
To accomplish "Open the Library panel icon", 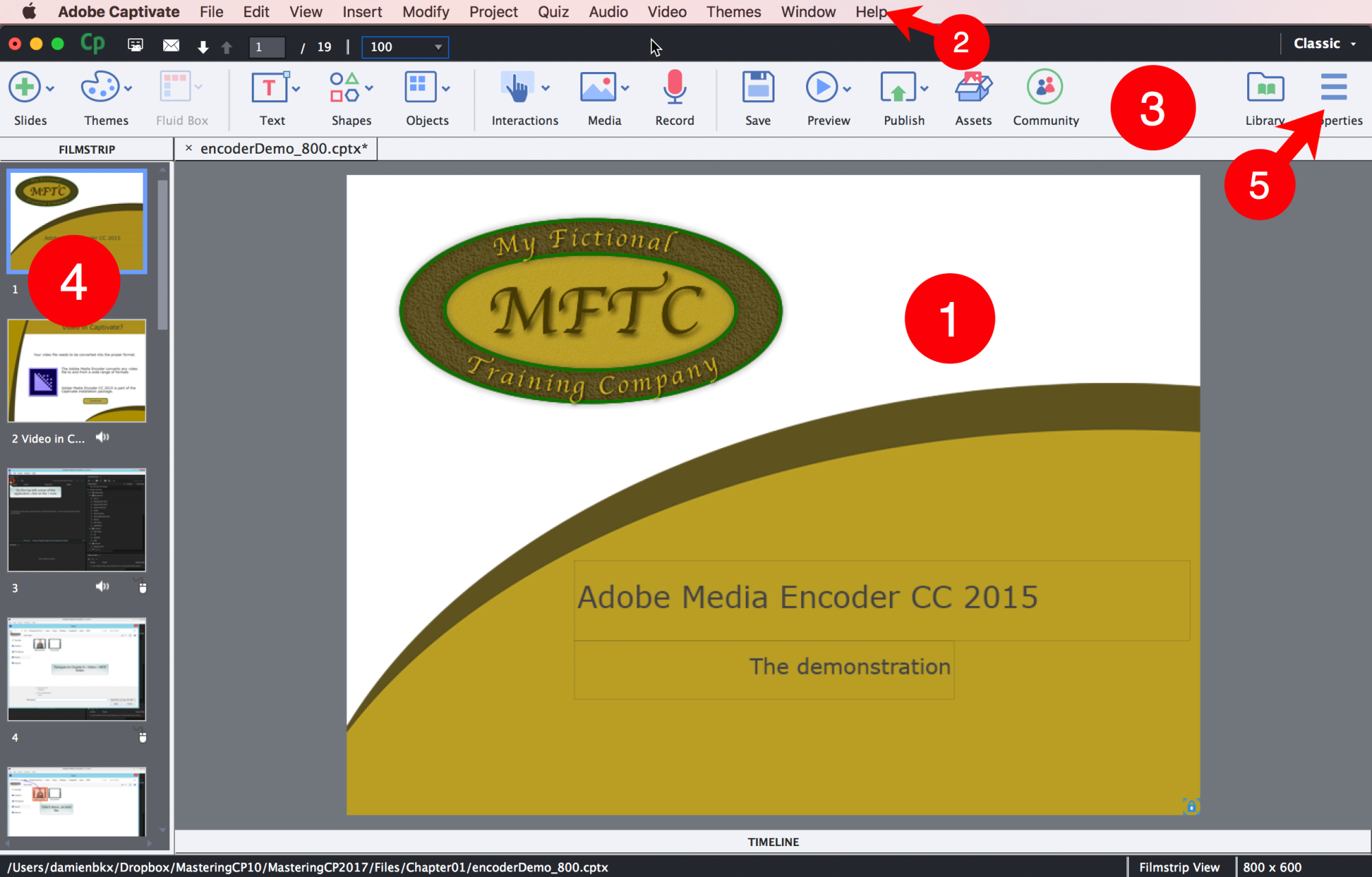I will coord(1265,87).
